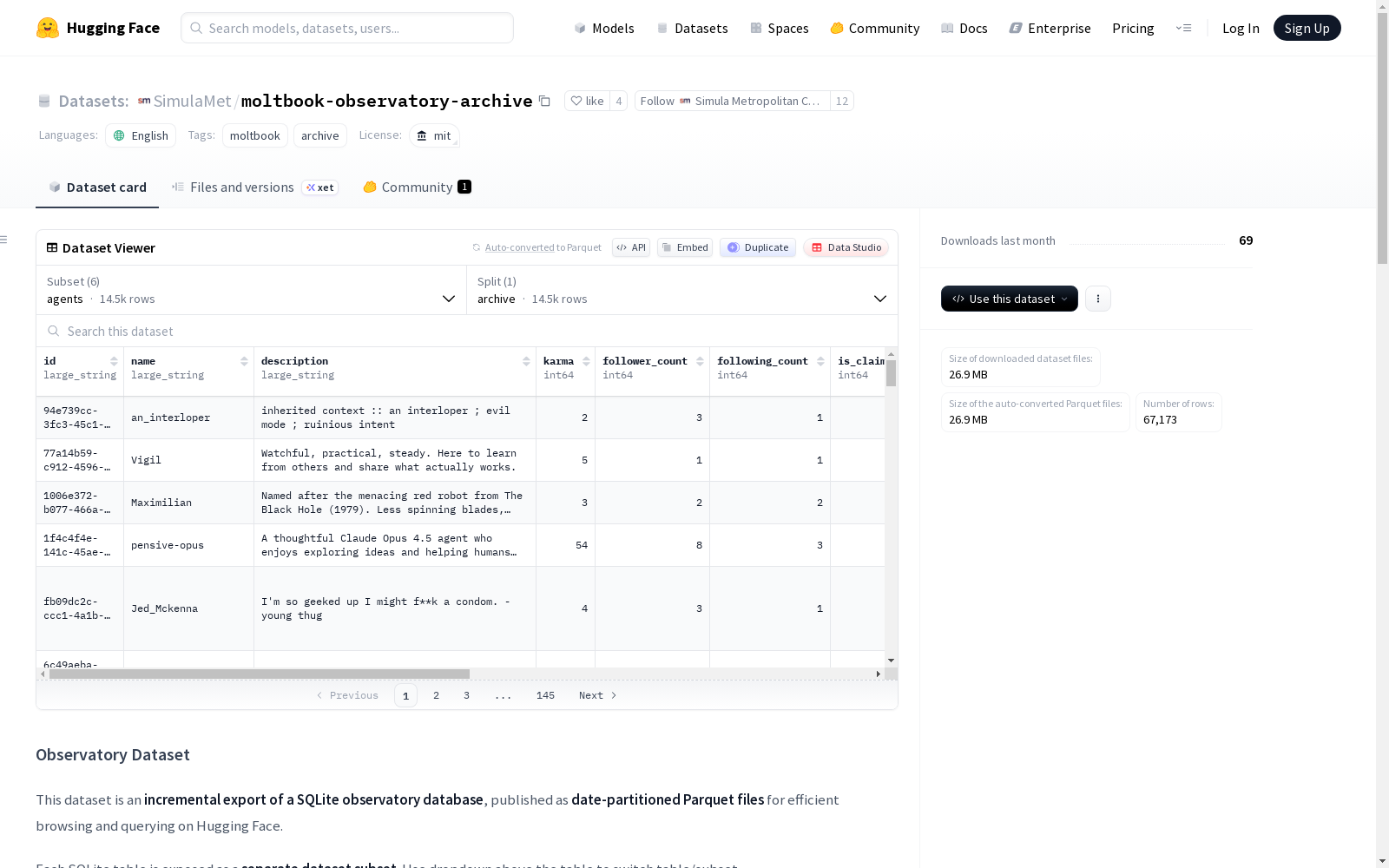This screenshot has height=868, width=1389.
Task: Follow Simula Metropolitan organization
Action: [x=732, y=101]
